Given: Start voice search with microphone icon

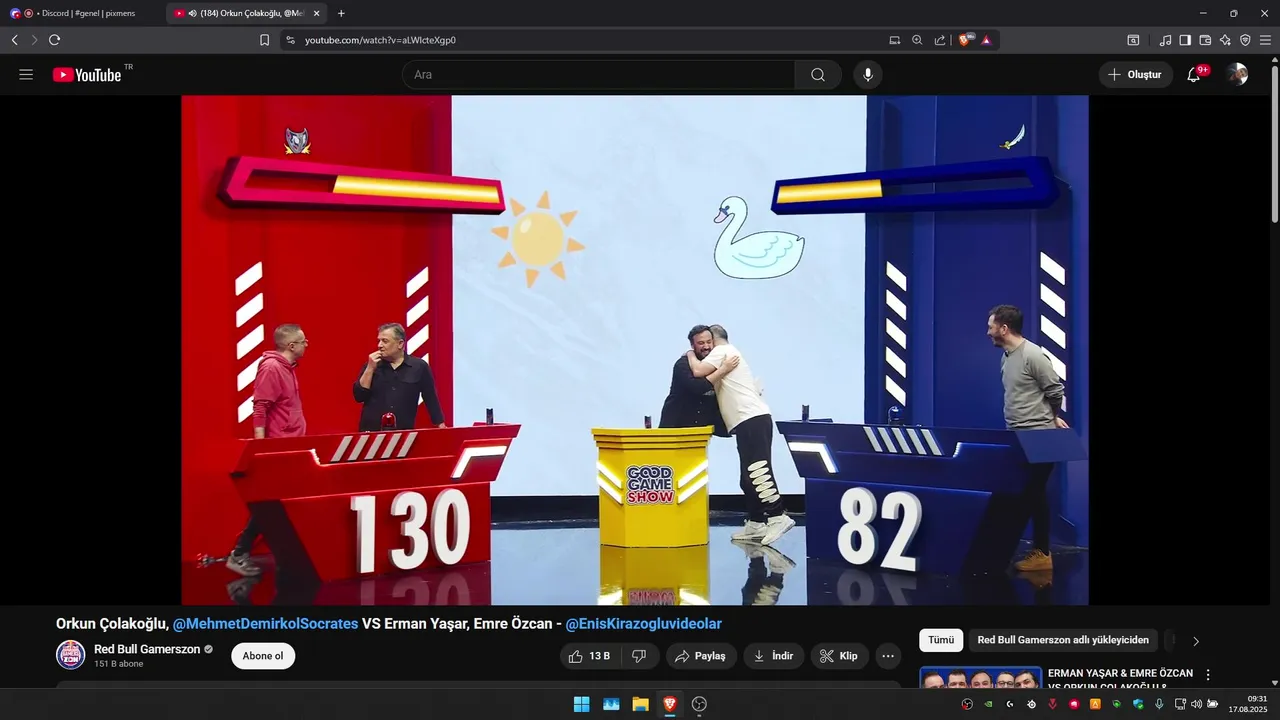Looking at the screenshot, I should coord(868,75).
